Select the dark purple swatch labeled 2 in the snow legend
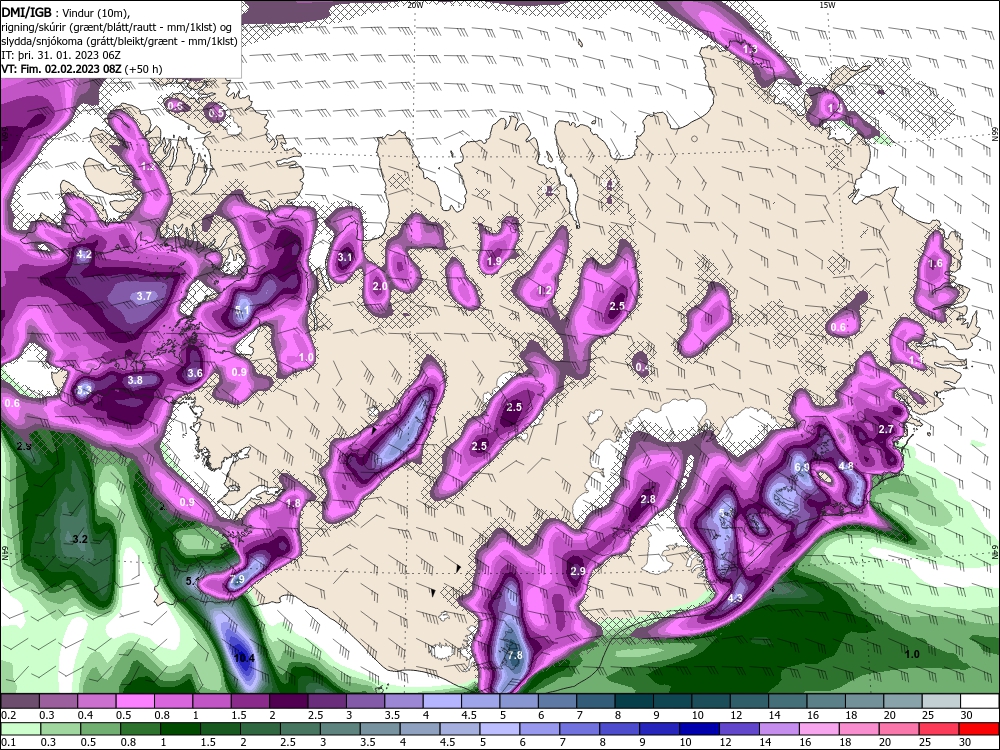This screenshot has width=1000, height=750. coord(291,702)
